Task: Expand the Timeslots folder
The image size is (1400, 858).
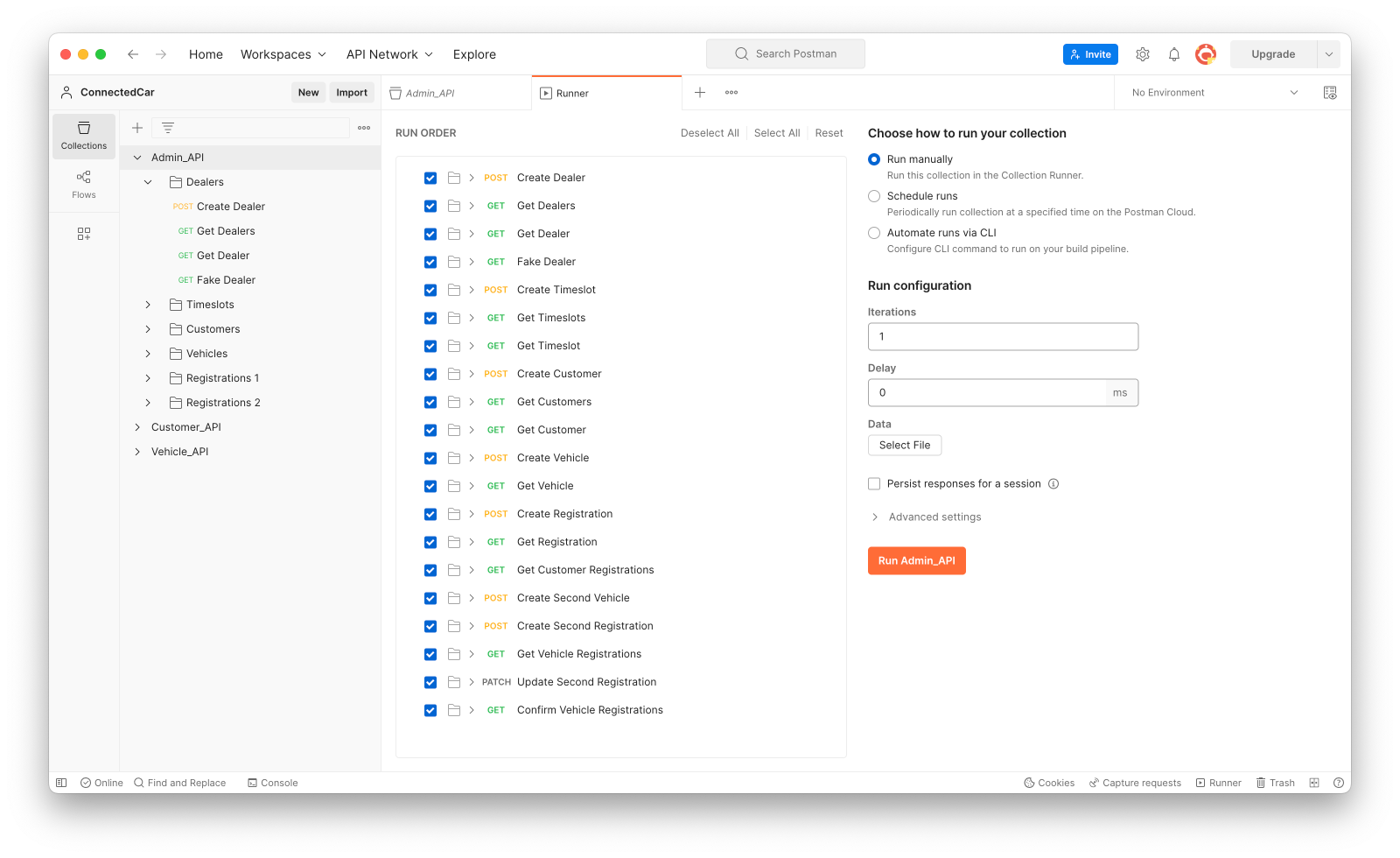Action: click(148, 305)
